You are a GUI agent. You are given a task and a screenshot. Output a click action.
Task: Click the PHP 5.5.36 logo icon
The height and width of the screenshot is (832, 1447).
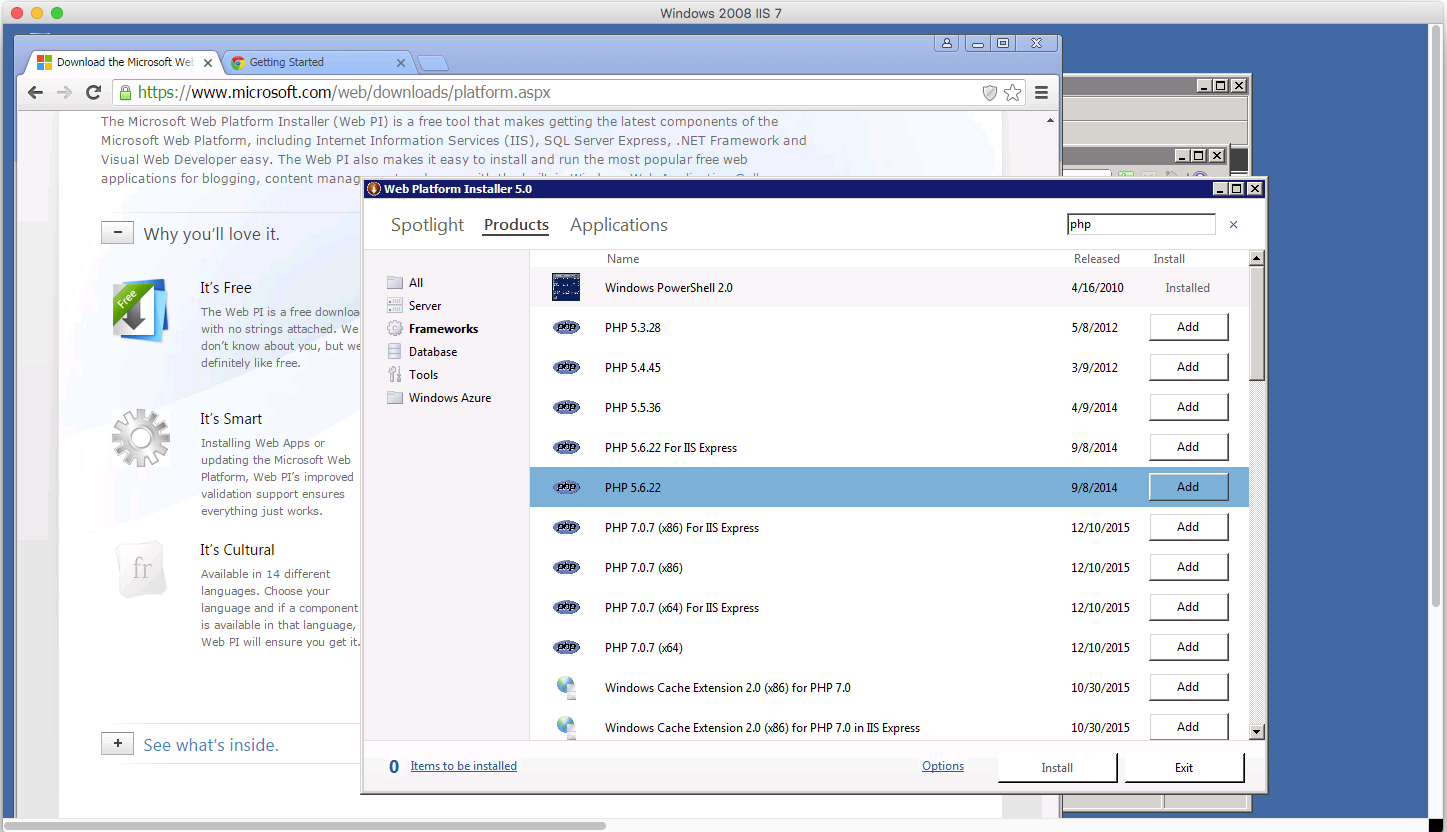pyautogui.click(x=566, y=407)
